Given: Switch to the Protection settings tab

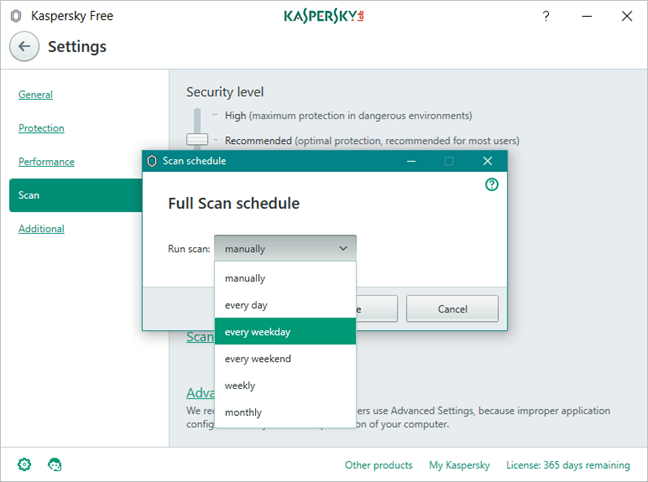Looking at the screenshot, I should 41,128.
